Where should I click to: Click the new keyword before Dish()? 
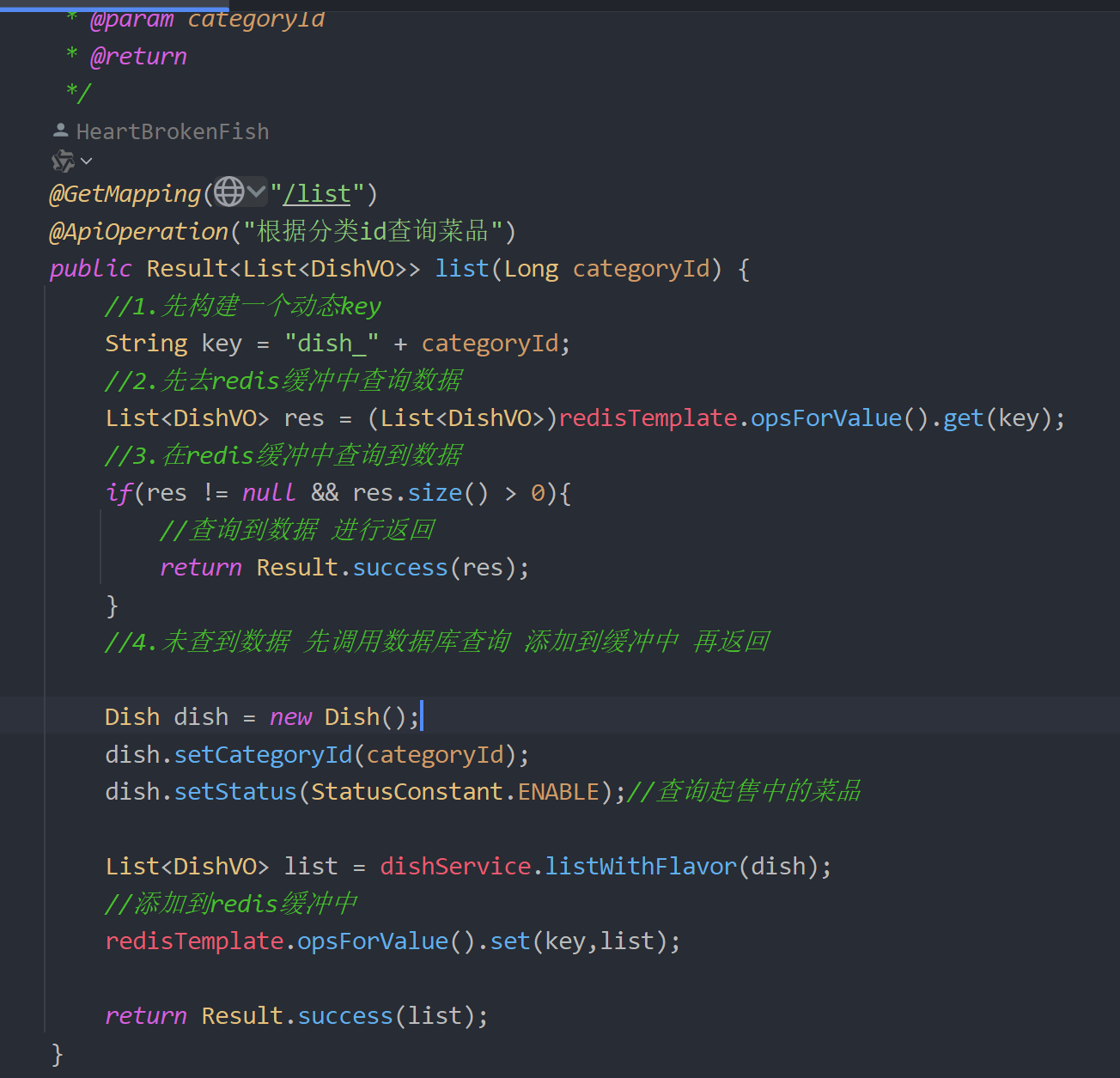click(x=290, y=717)
